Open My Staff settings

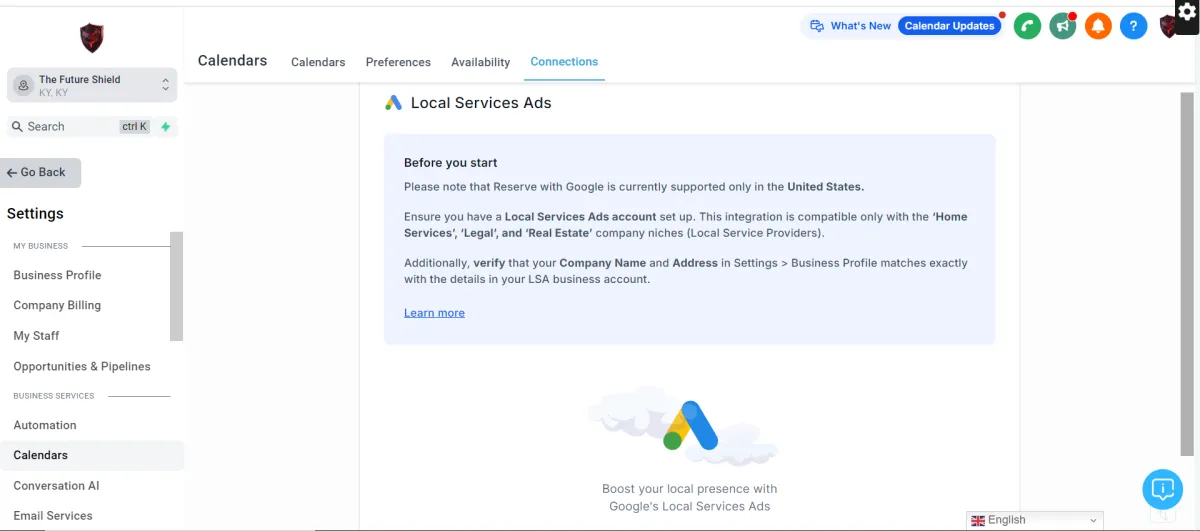click(36, 336)
